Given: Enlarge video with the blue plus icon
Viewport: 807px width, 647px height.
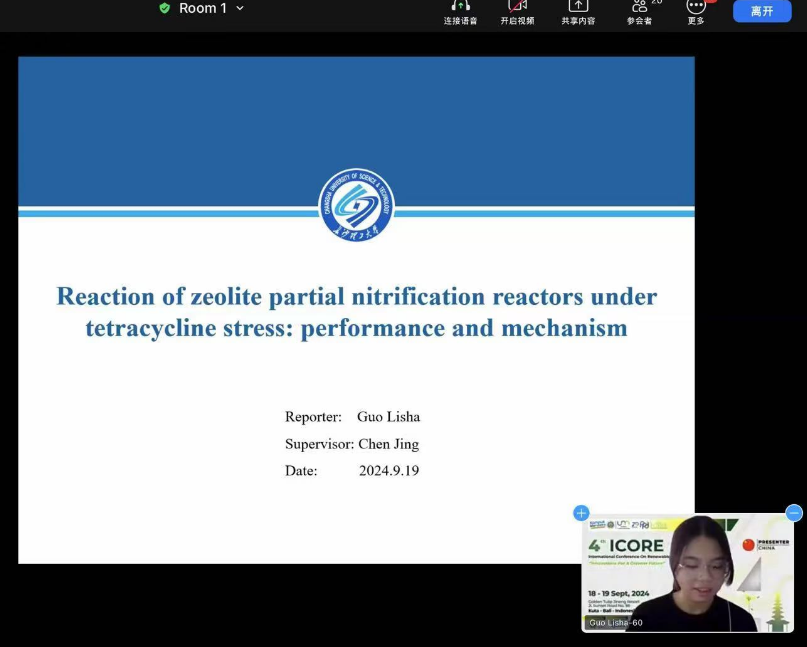Looking at the screenshot, I should [x=581, y=513].
